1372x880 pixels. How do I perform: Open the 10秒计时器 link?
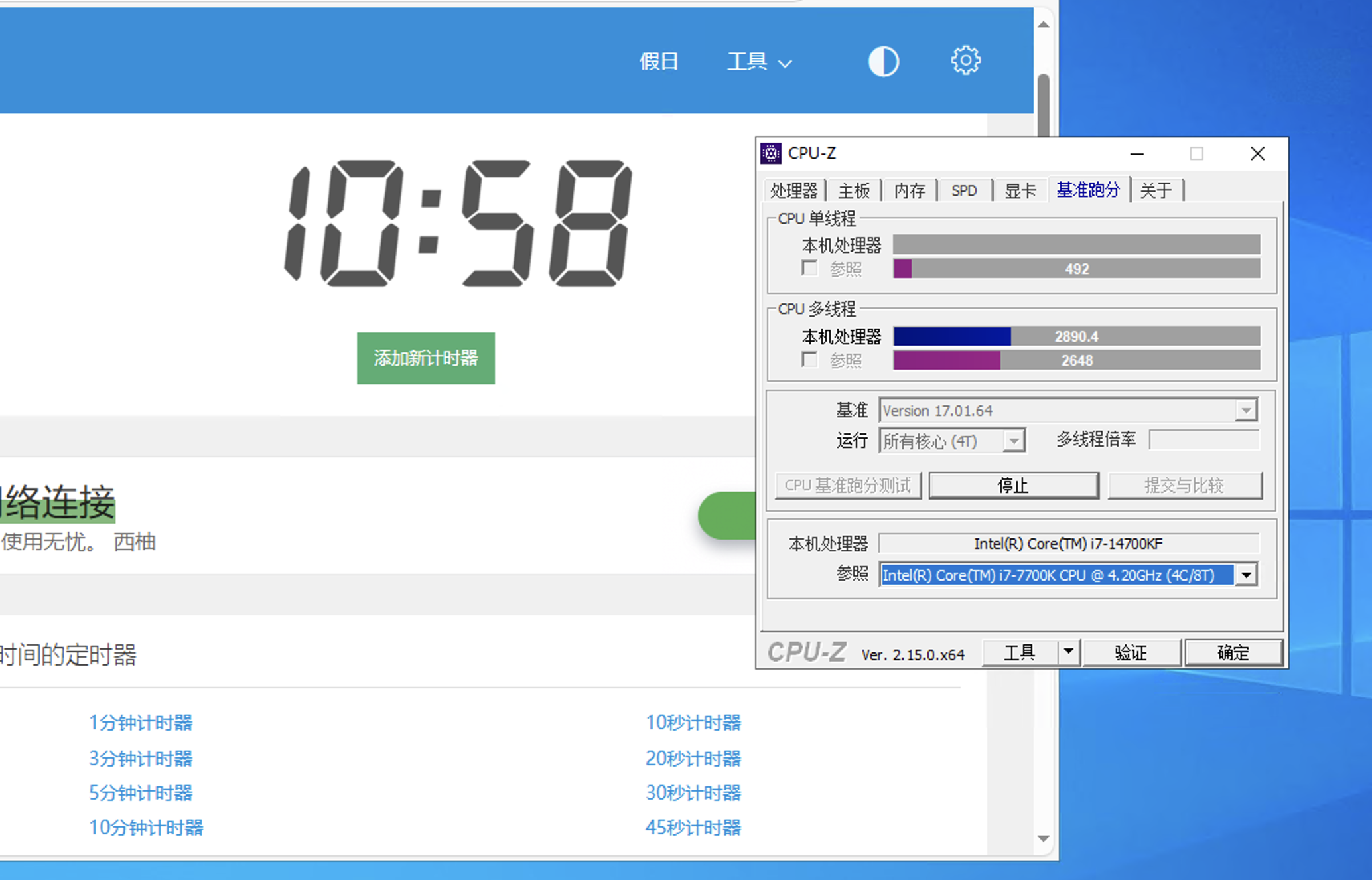pos(693,723)
